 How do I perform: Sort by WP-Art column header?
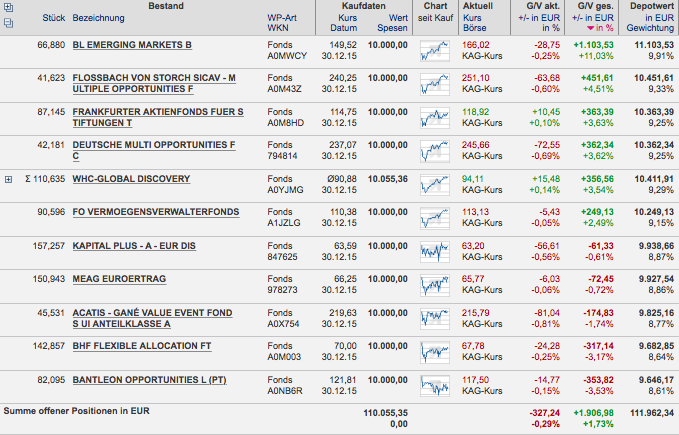282,18
